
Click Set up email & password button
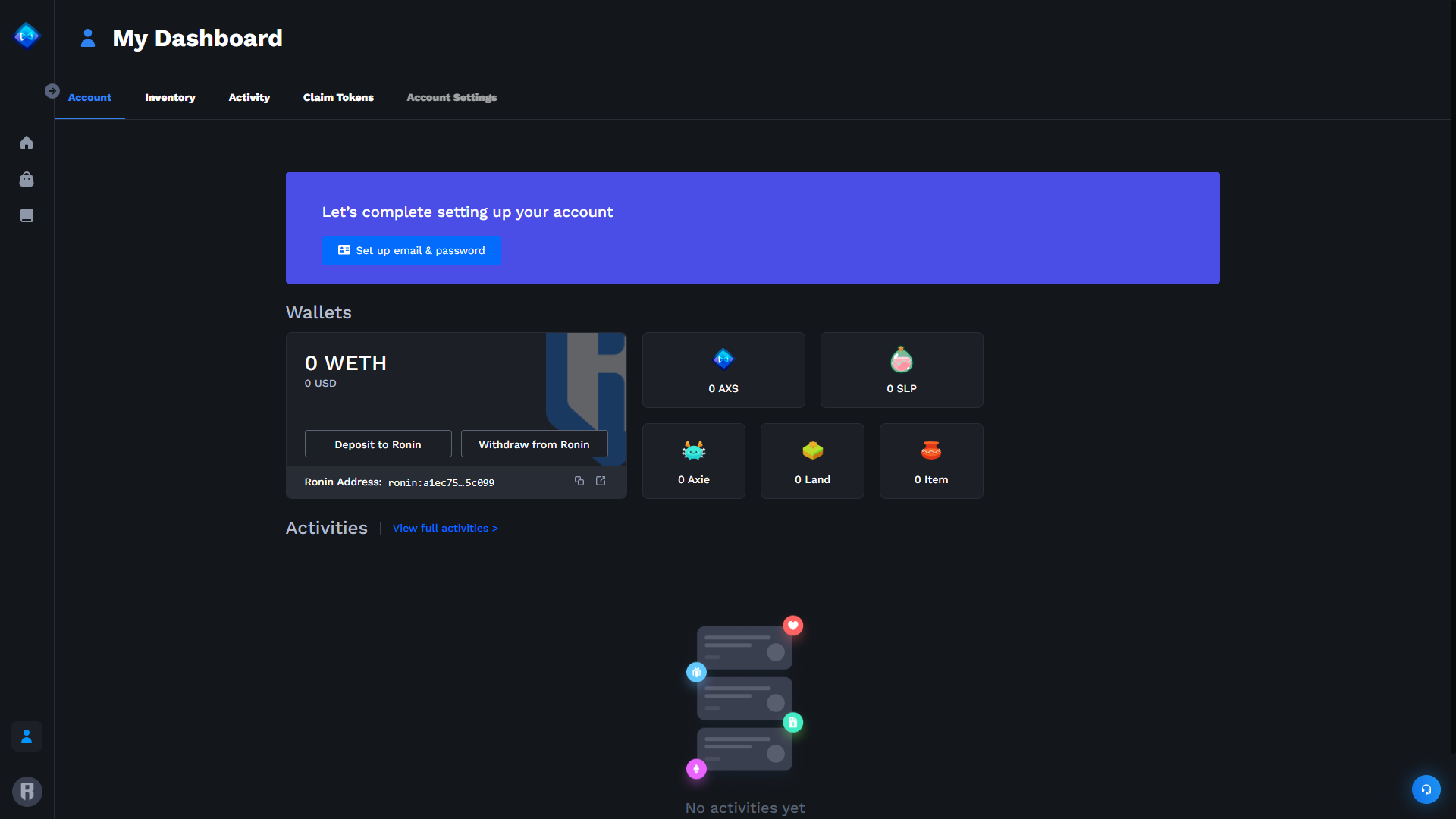pyautogui.click(x=412, y=250)
